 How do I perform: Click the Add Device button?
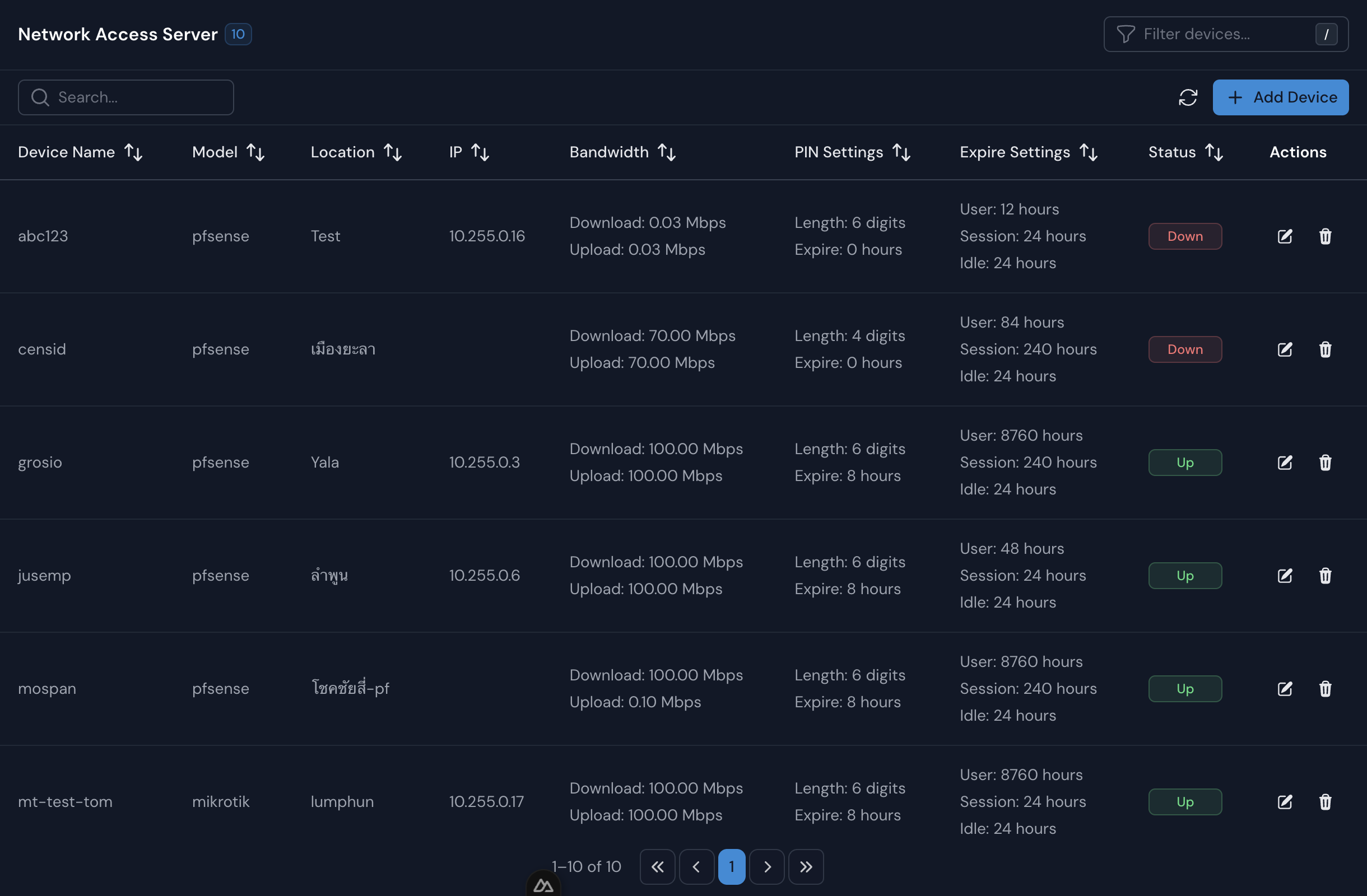click(1280, 97)
